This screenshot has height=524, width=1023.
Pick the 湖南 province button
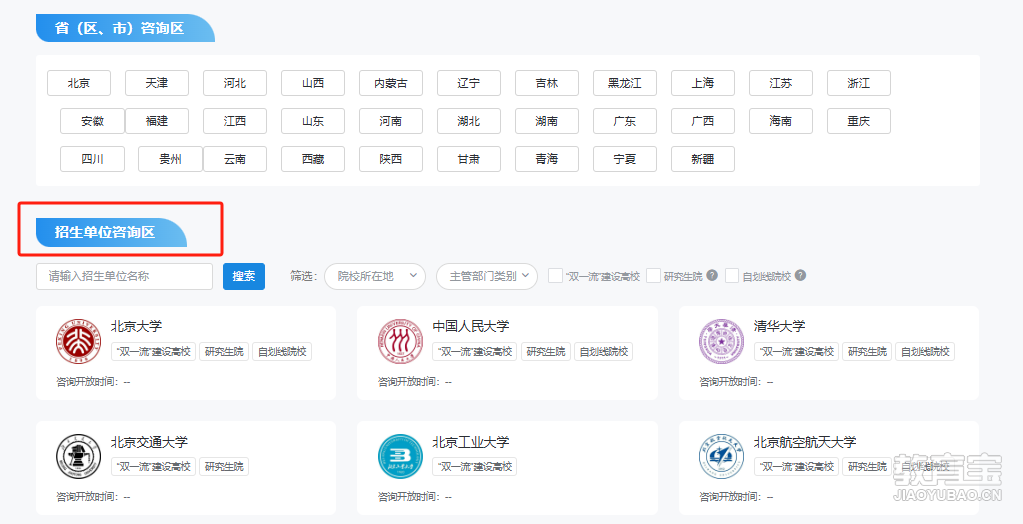click(547, 121)
